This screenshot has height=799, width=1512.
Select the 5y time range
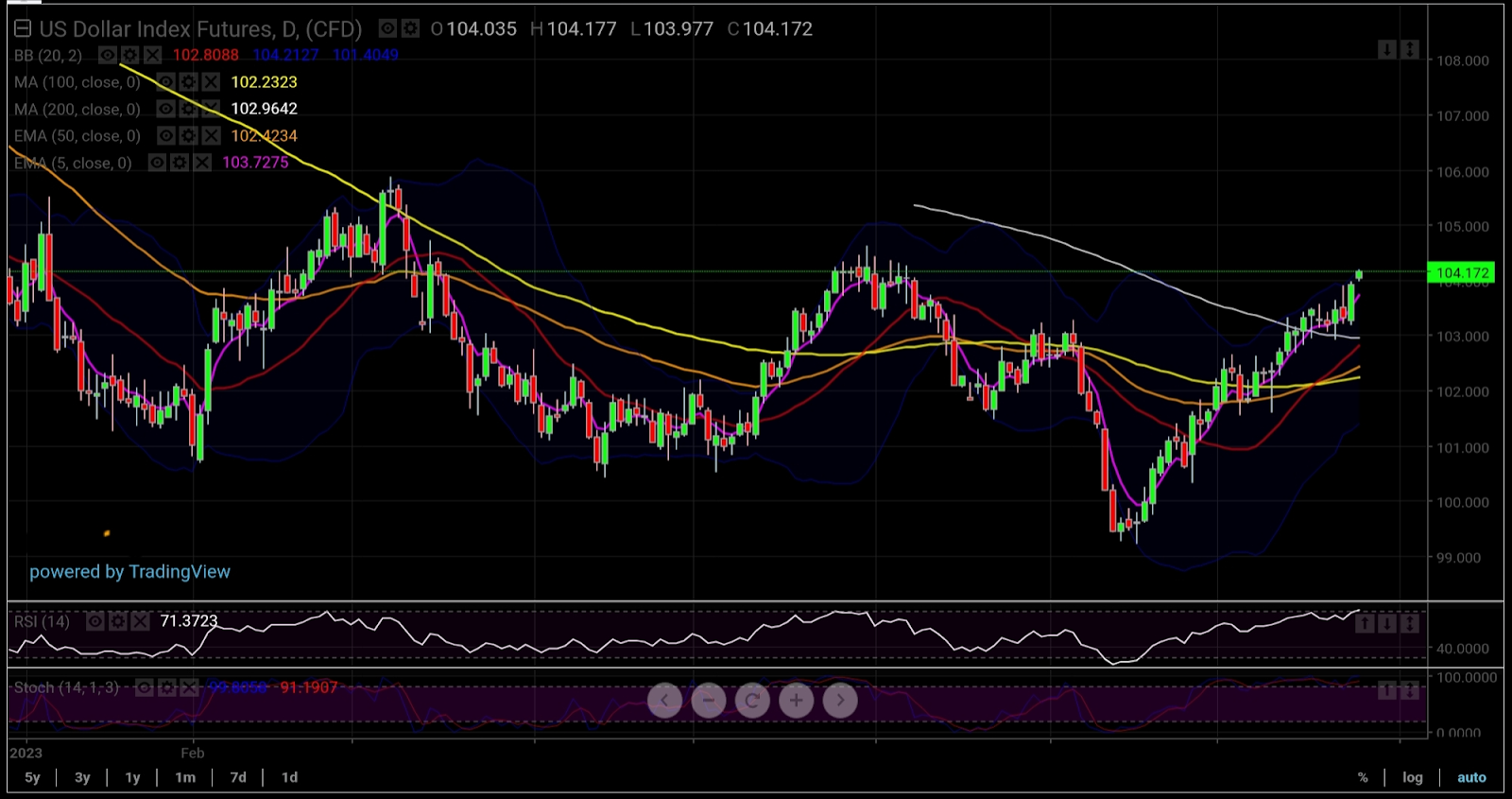(32, 777)
